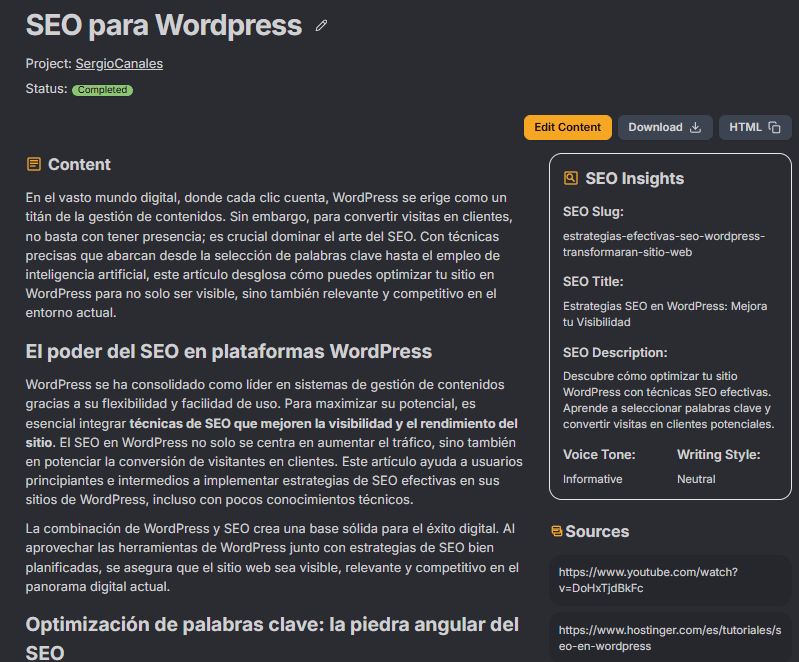Viewport: 799px width, 662px height.
Task: Click the download arrow icon
Action: coord(695,127)
